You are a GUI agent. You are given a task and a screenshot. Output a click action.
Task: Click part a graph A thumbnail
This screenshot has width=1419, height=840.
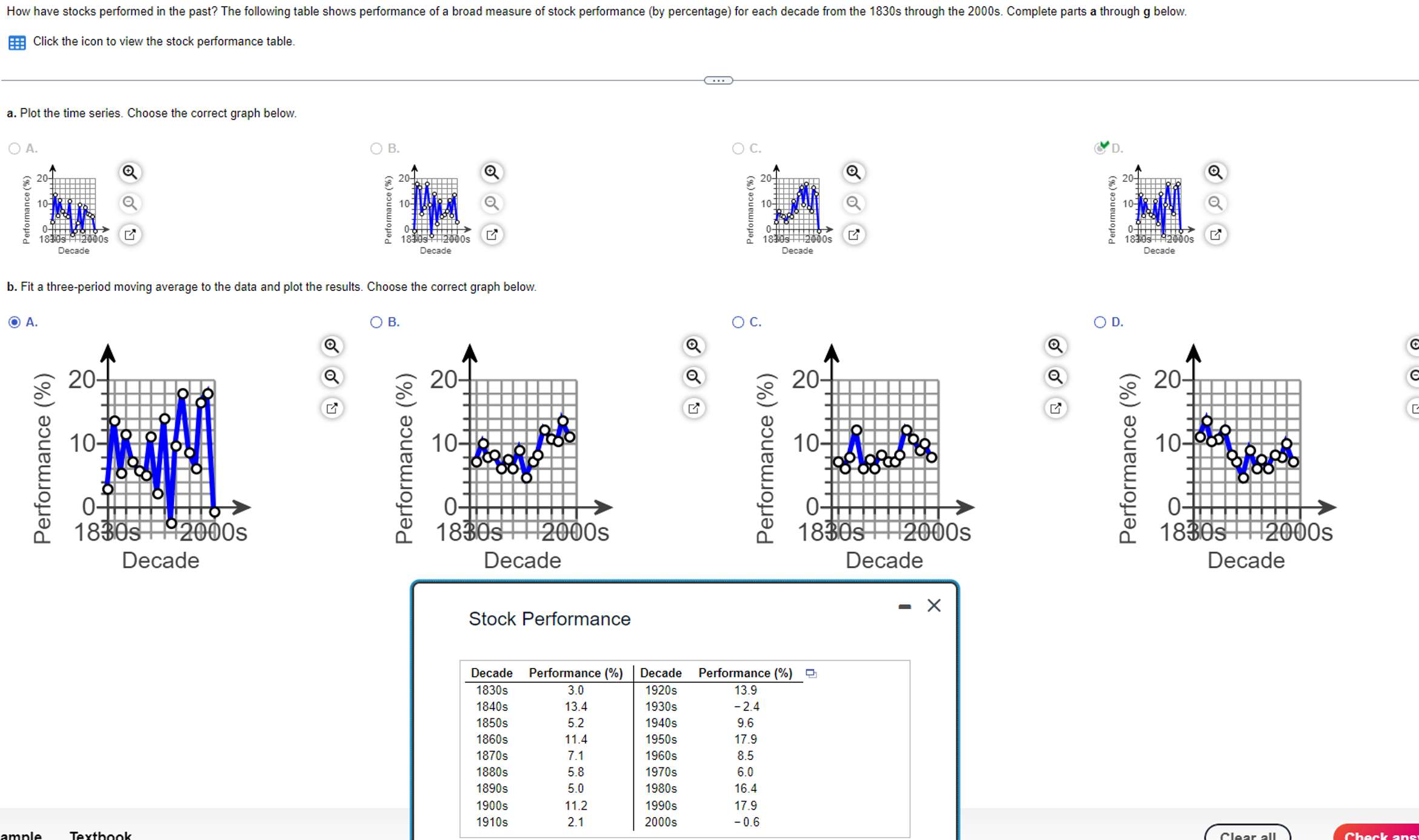66,209
